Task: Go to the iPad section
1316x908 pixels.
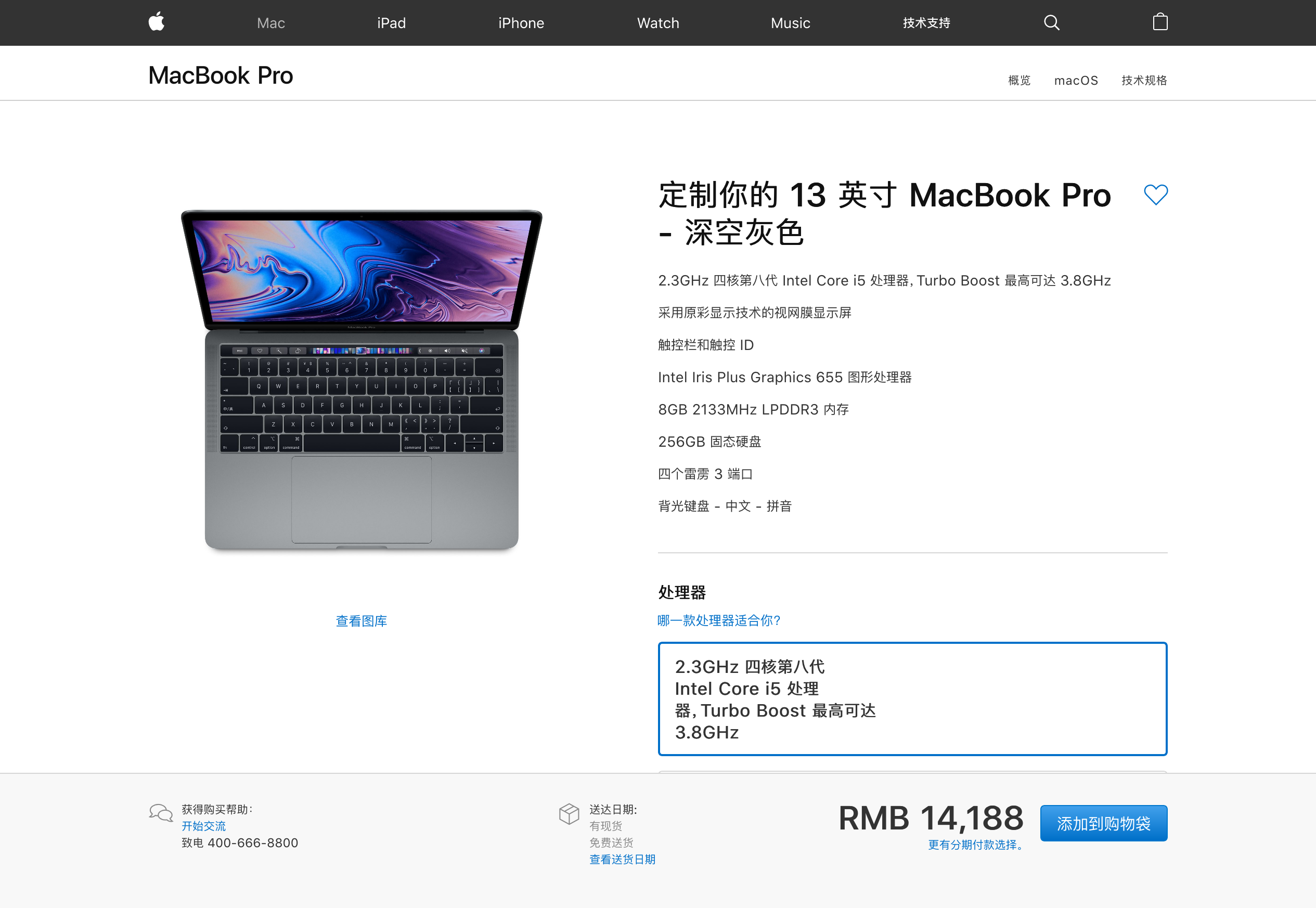Action: click(x=392, y=23)
